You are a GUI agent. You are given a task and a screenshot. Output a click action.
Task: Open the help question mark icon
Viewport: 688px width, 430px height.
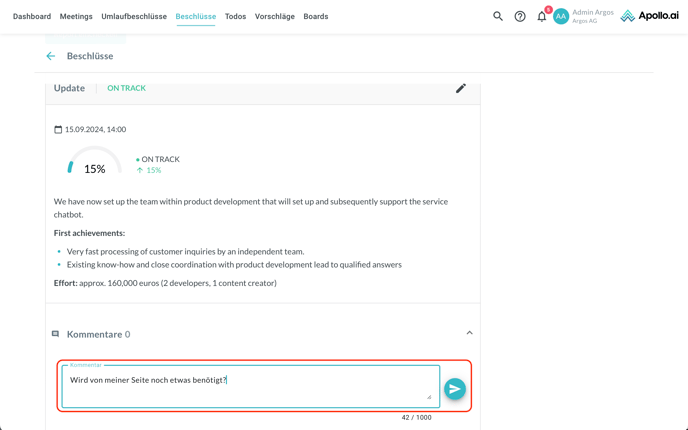click(520, 16)
